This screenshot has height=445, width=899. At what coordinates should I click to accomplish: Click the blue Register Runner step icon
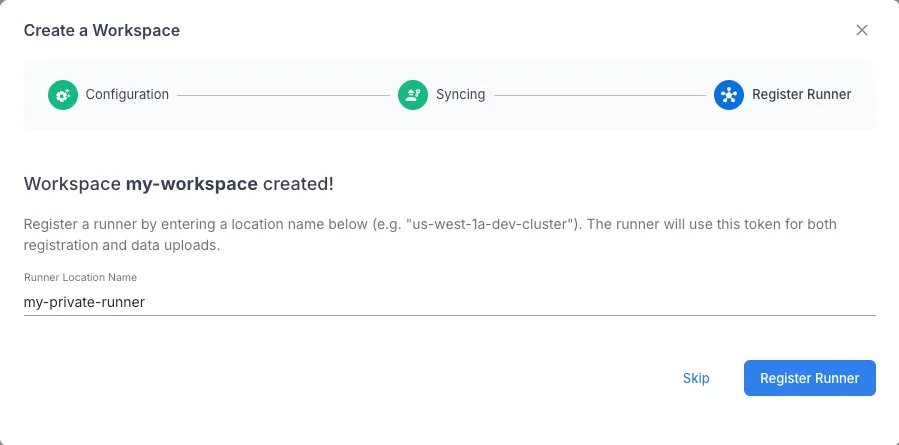point(729,95)
